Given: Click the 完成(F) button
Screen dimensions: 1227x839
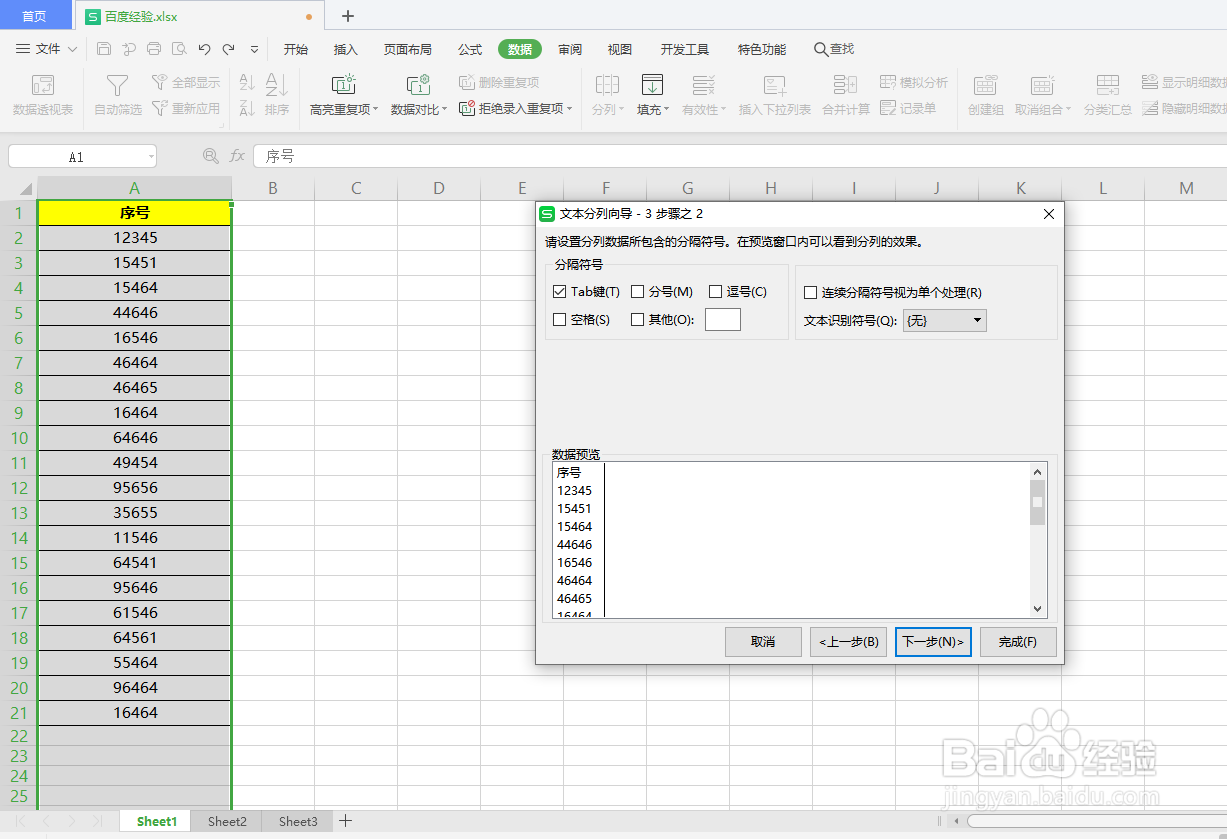Looking at the screenshot, I should (1018, 642).
